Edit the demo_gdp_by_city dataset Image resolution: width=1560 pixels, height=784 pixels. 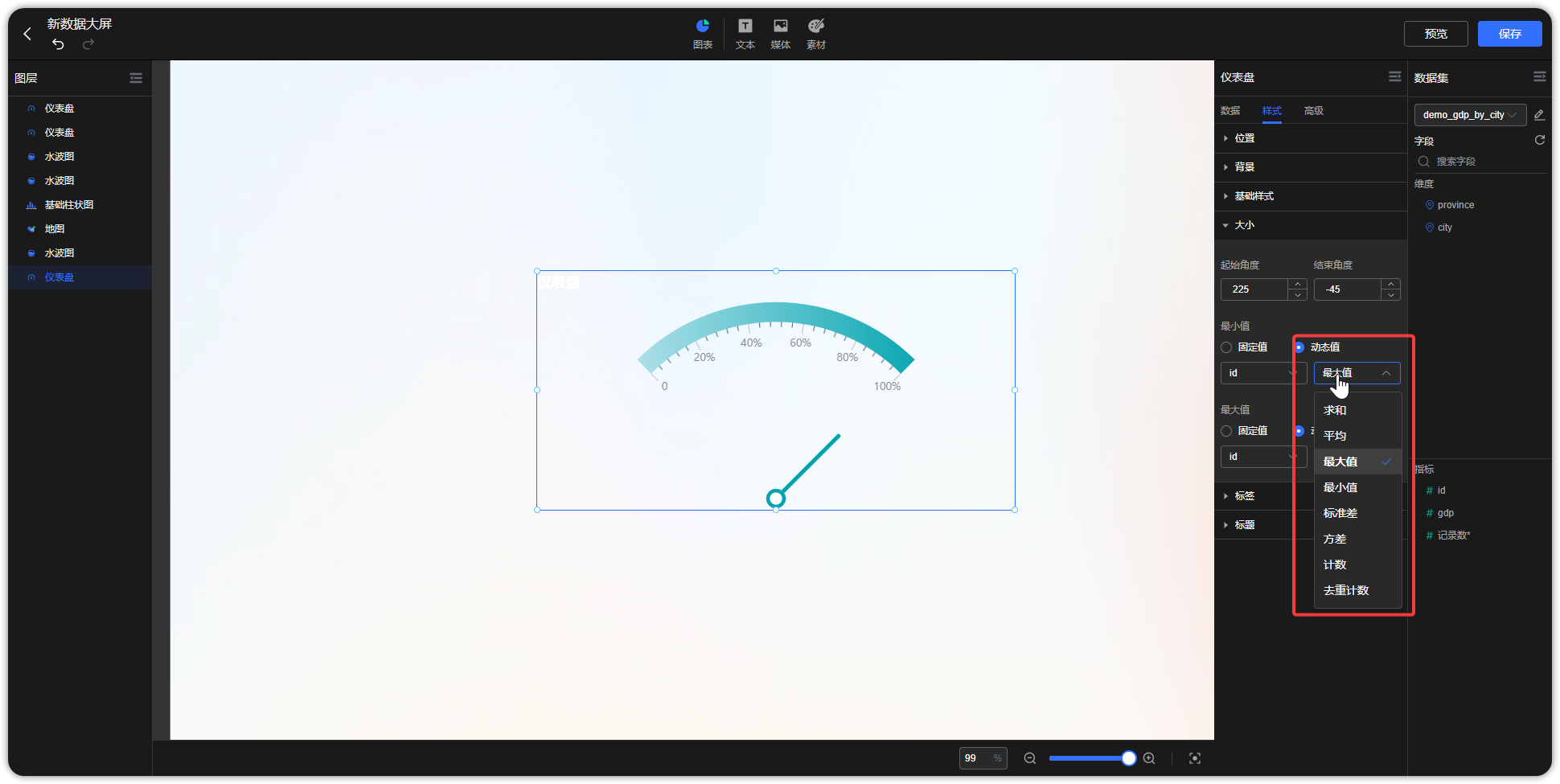tap(1539, 115)
